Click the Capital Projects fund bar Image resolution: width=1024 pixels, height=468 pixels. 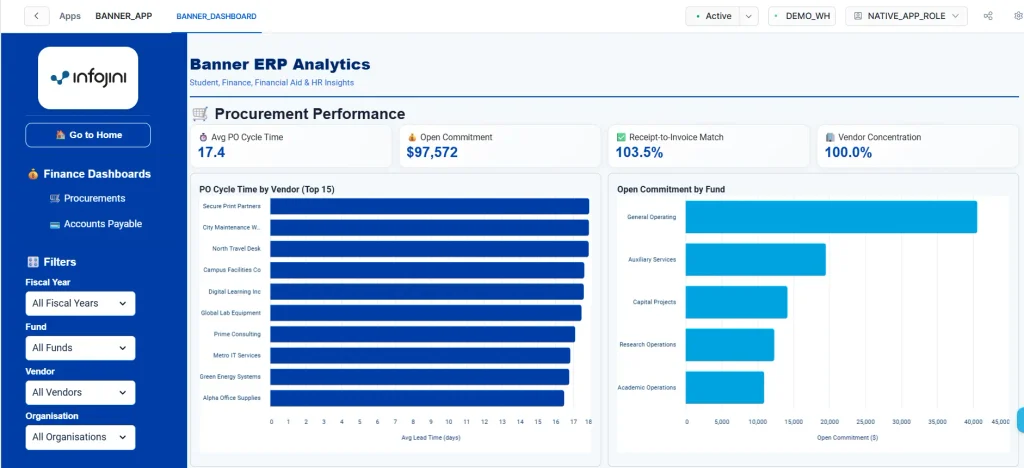tap(736, 302)
